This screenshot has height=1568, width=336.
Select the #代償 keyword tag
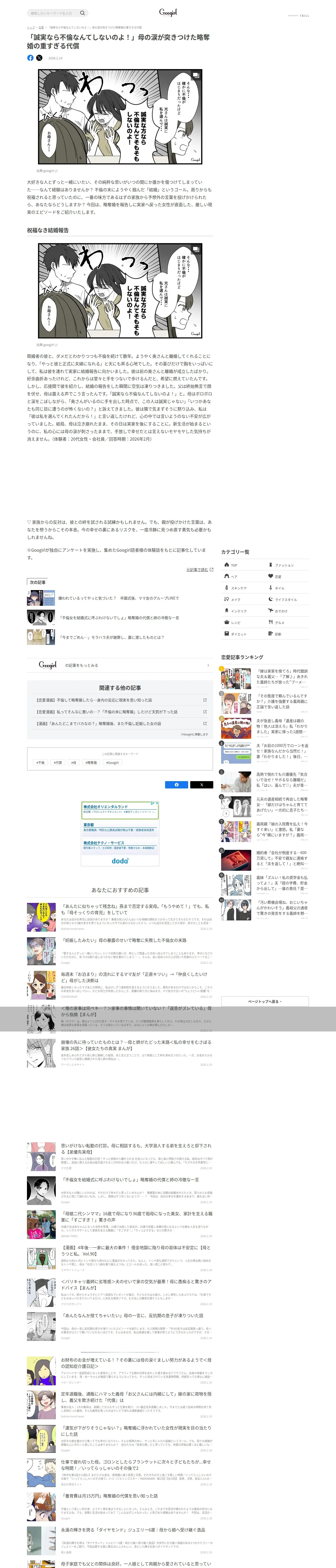[x=57, y=762]
